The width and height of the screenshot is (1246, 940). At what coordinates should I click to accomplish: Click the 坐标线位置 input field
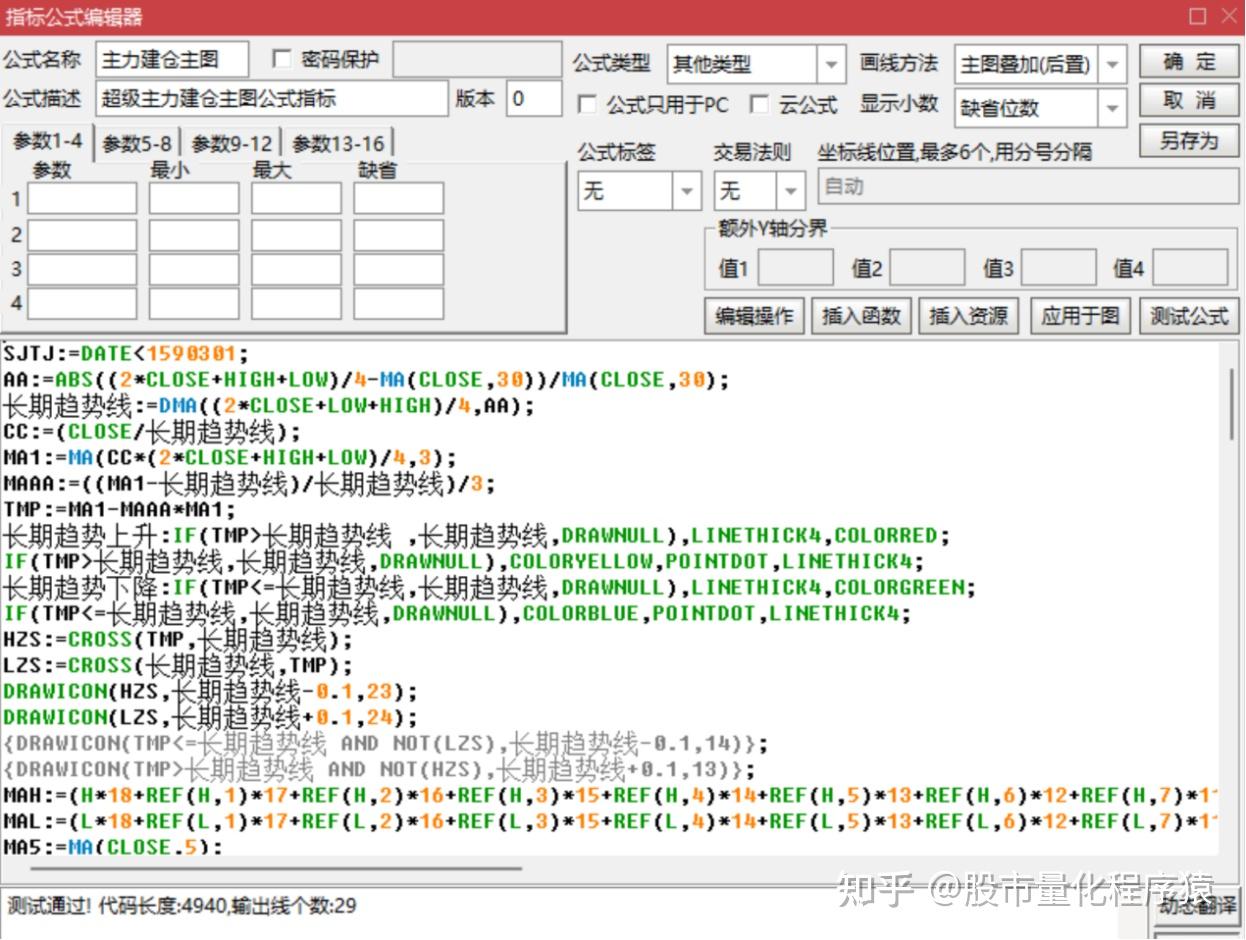tap(1028, 187)
